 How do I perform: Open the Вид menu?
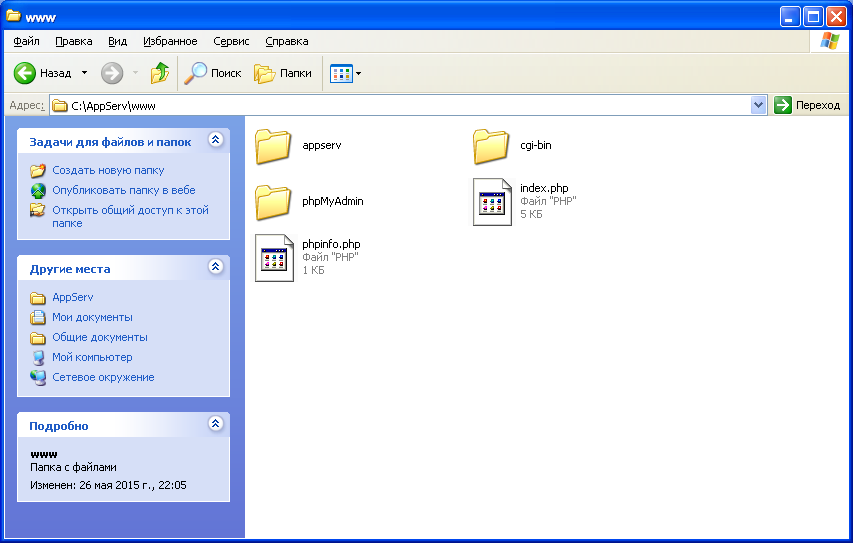click(x=118, y=41)
